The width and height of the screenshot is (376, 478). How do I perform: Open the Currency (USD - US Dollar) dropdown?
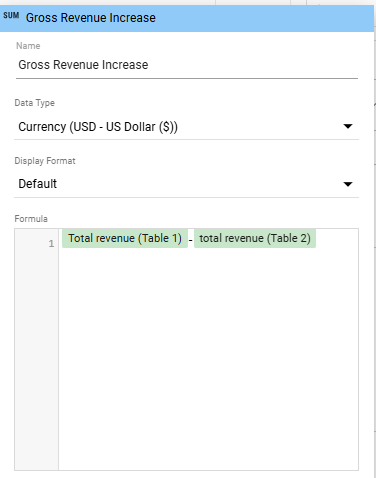coord(186,127)
